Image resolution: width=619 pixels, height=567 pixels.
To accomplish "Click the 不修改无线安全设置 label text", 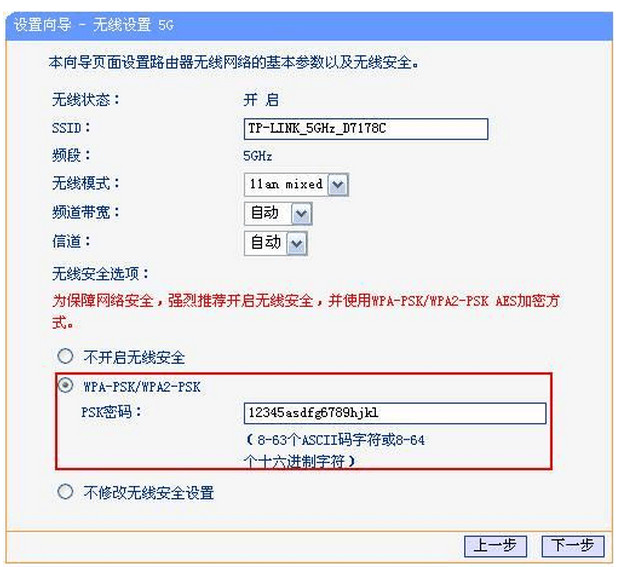I will click(x=149, y=493).
